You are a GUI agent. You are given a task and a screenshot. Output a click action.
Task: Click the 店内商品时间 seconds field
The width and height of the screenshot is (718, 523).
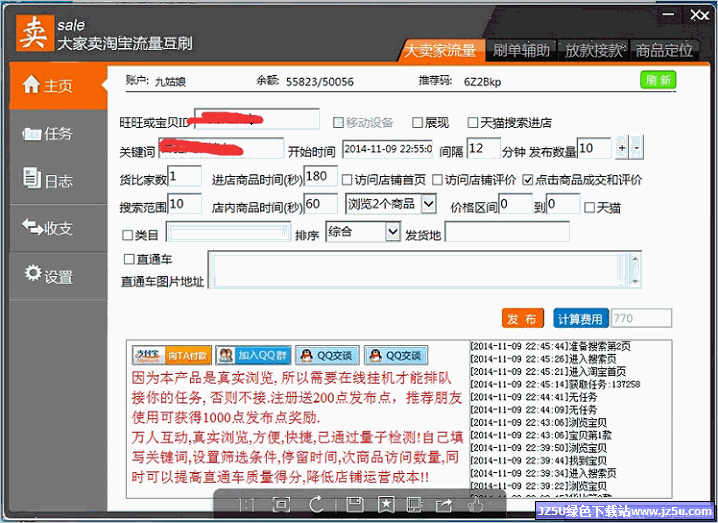[321, 203]
